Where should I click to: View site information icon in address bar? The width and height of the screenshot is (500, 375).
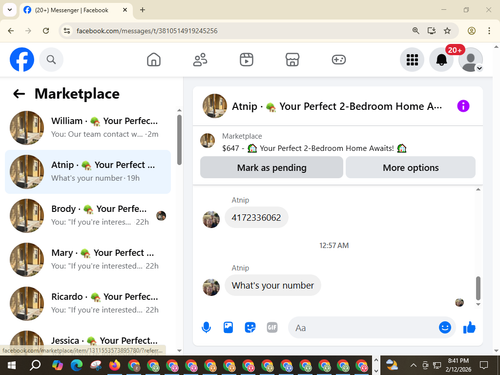[x=67, y=31]
